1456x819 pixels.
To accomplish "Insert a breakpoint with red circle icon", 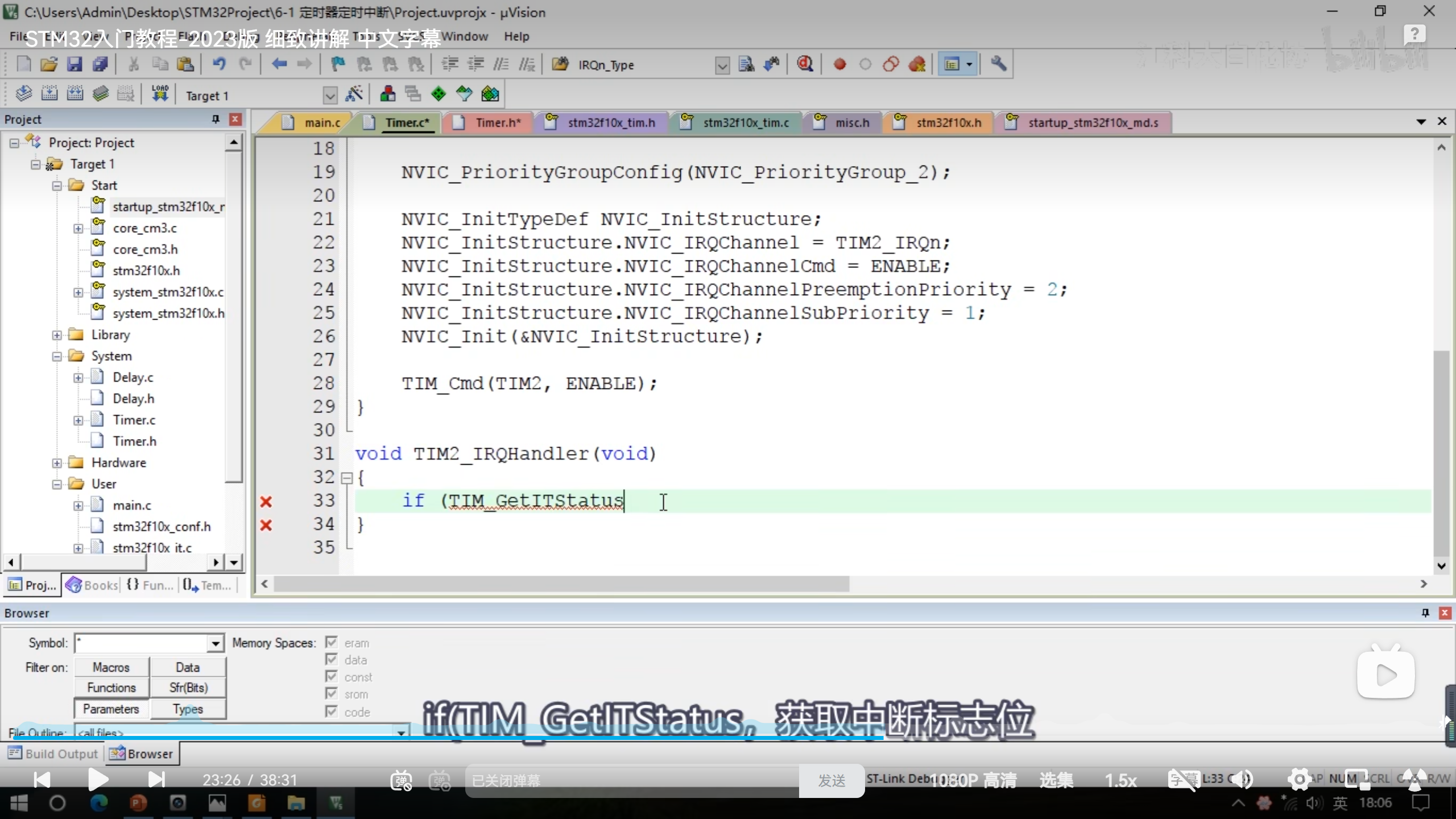I will (x=839, y=64).
